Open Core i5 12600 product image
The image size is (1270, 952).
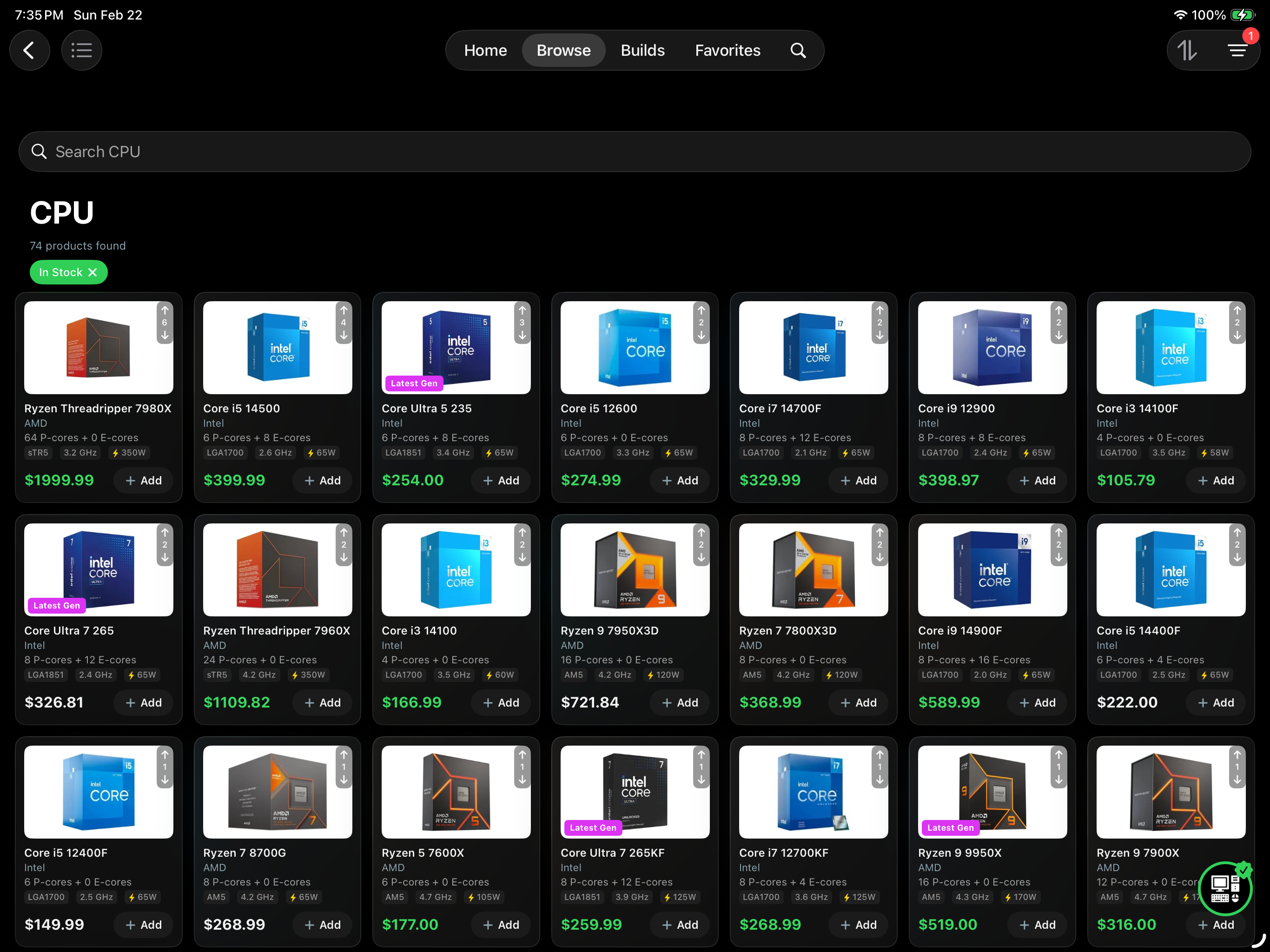635,347
